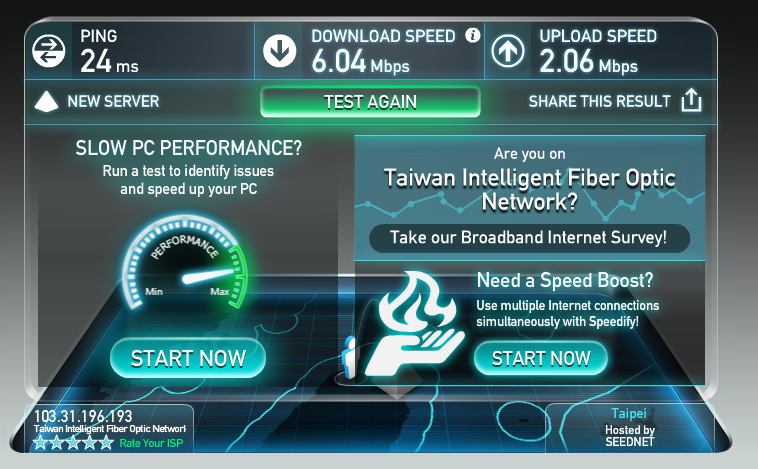Click the Taiwan Intelligent Fiber Optic Network heading
758x469 pixels.
(530, 190)
